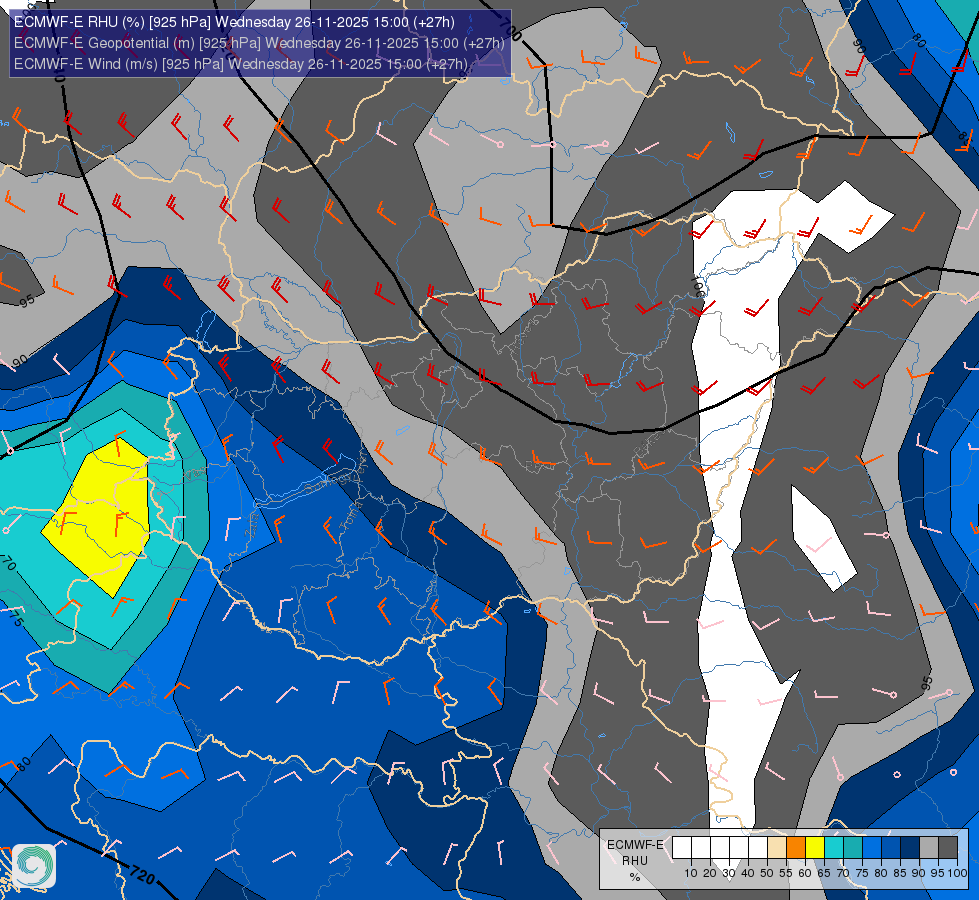This screenshot has width=979, height=900.
Task: Click the legend tick value 85
Action: [x=900, y=873]
